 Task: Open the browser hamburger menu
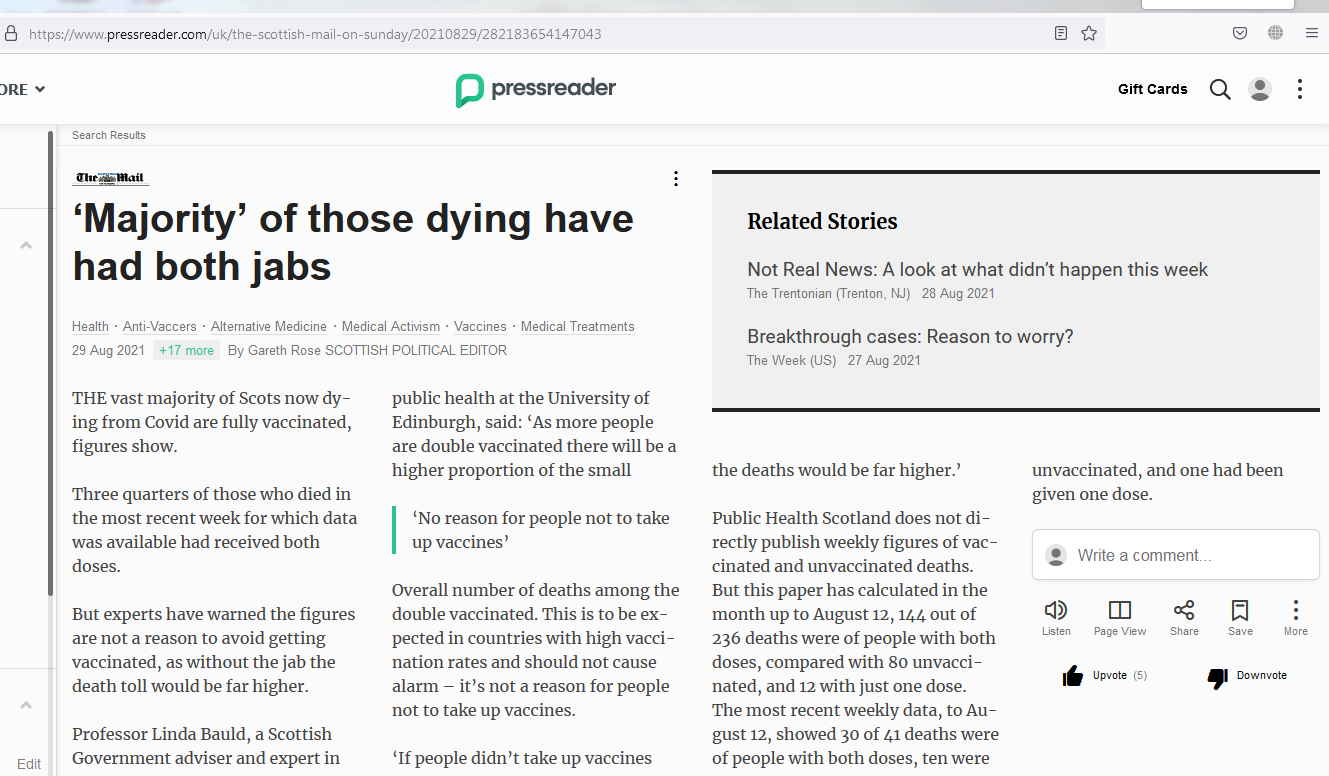1312,33
